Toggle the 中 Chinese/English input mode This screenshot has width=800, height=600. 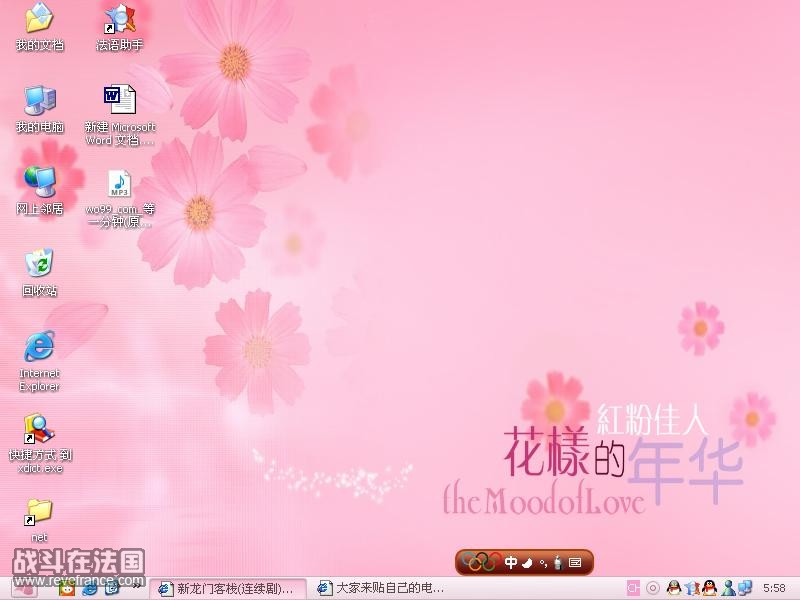click(511, 563)
